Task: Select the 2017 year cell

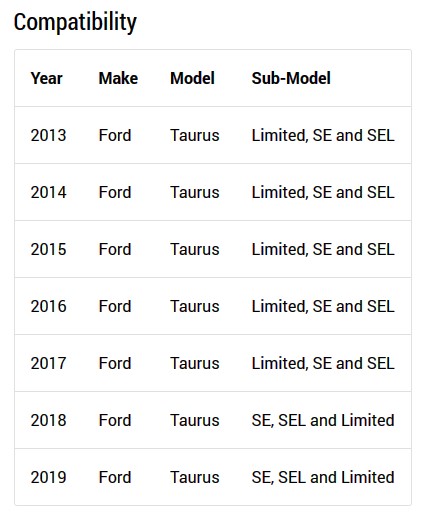Action: click(49, 363)
